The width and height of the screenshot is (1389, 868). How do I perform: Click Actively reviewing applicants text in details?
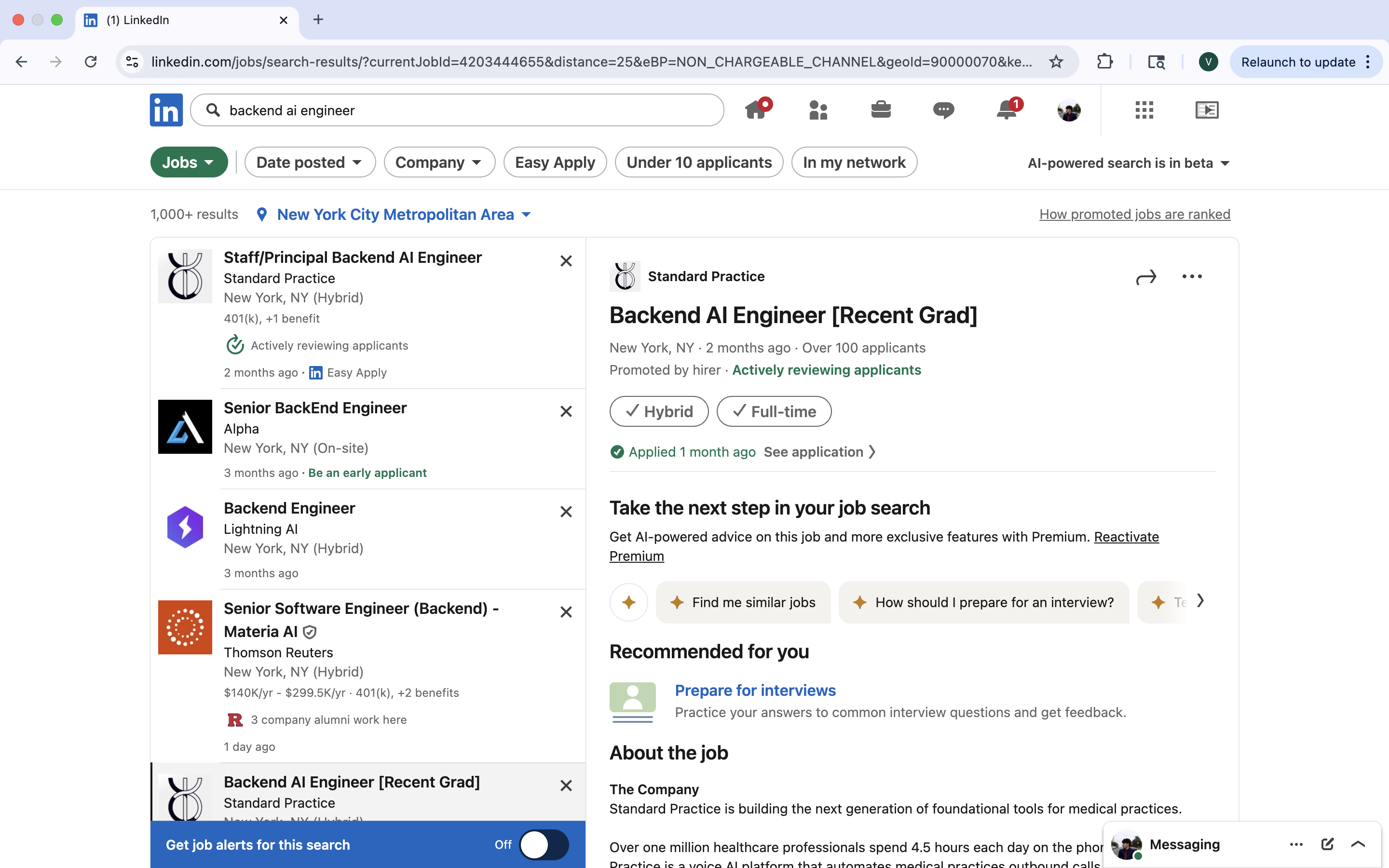827,370
